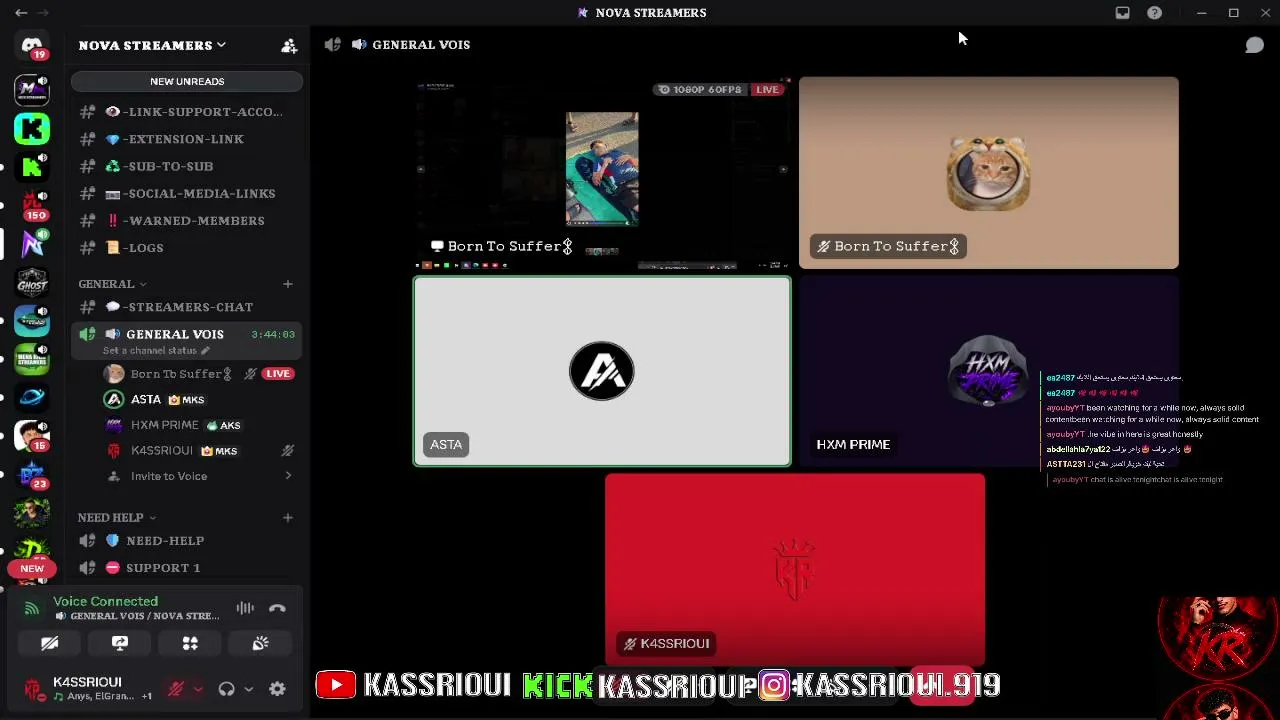Viewport: 1280px width, 720px height.
Task: Focus the ASTA video tile
Action: point(602,372)
